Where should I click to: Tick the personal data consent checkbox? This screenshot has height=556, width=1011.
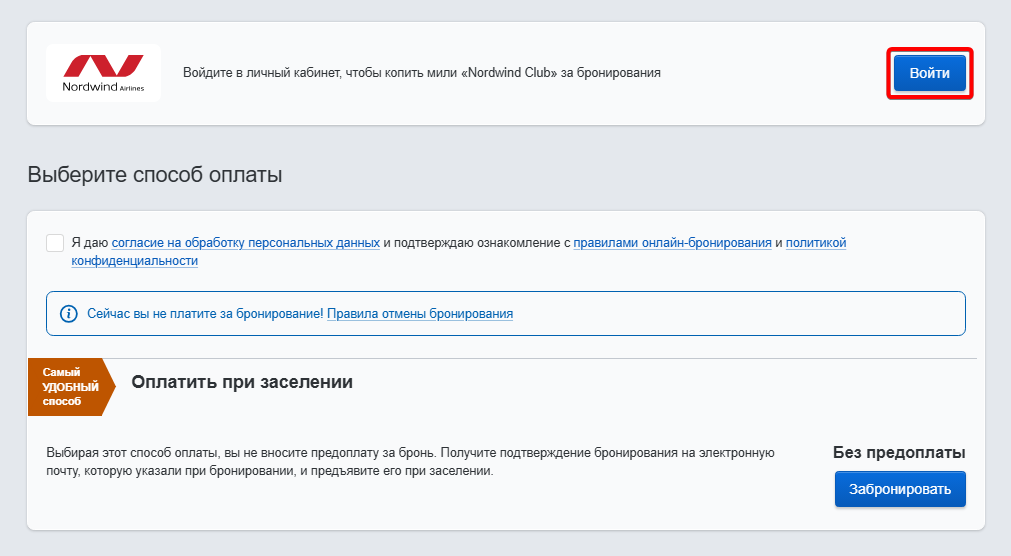click(55, 243)
